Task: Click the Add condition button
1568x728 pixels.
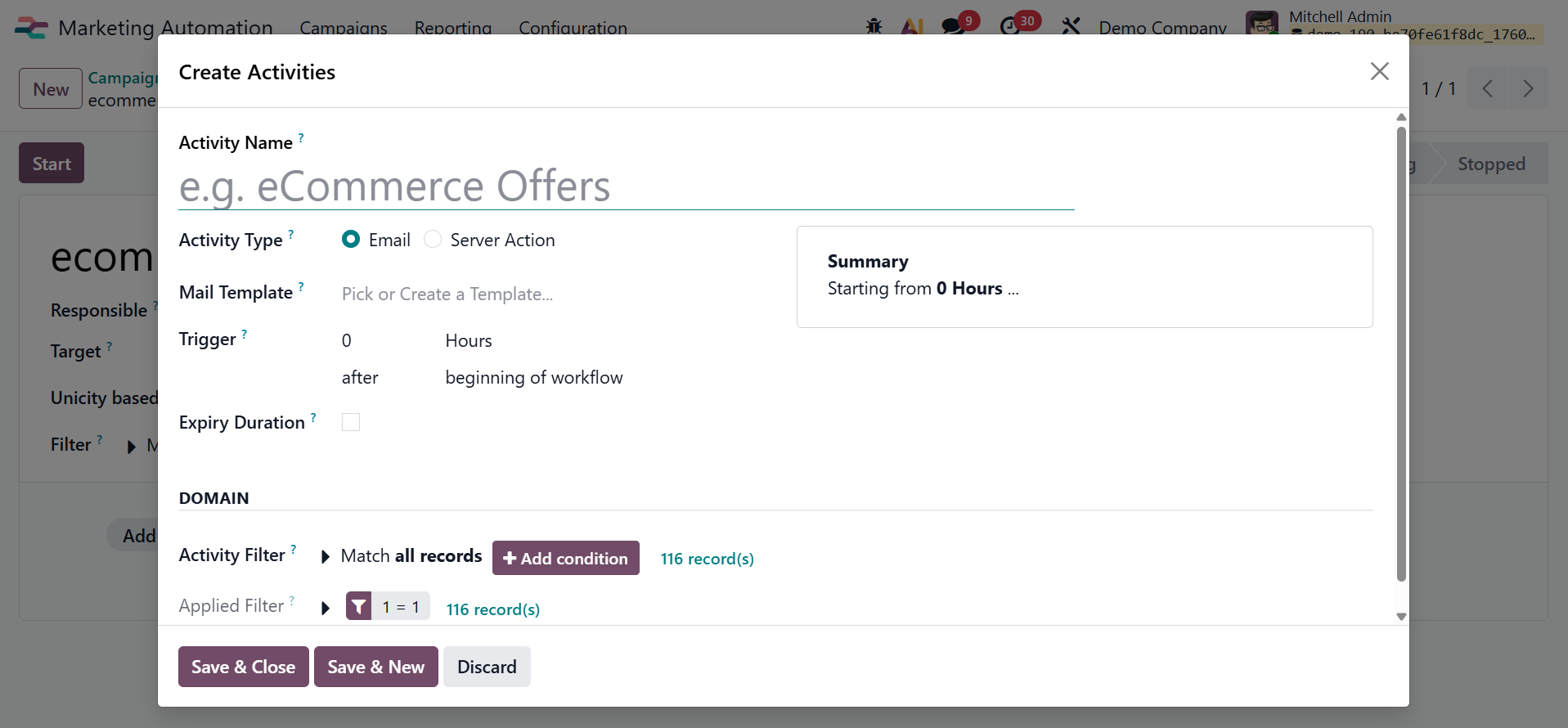Action: tap(565, 558)
